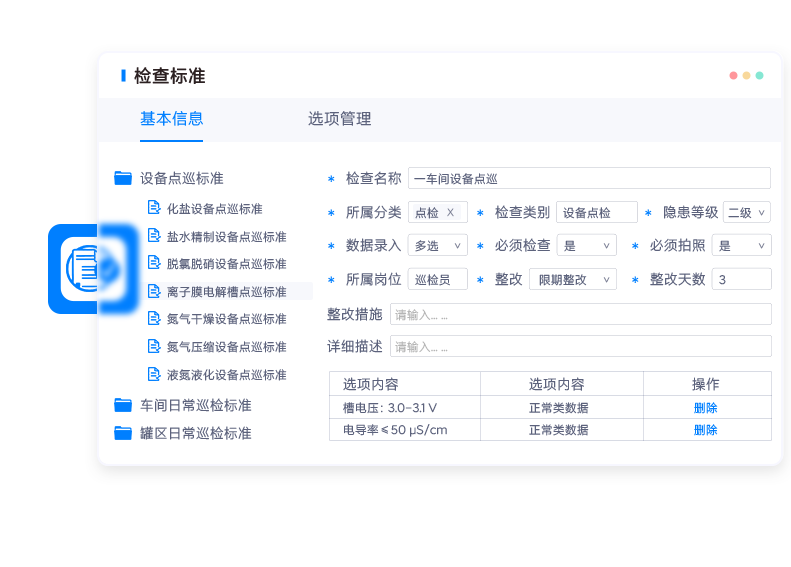Delete the 槽电压 option row

click(x=705, y=408)
